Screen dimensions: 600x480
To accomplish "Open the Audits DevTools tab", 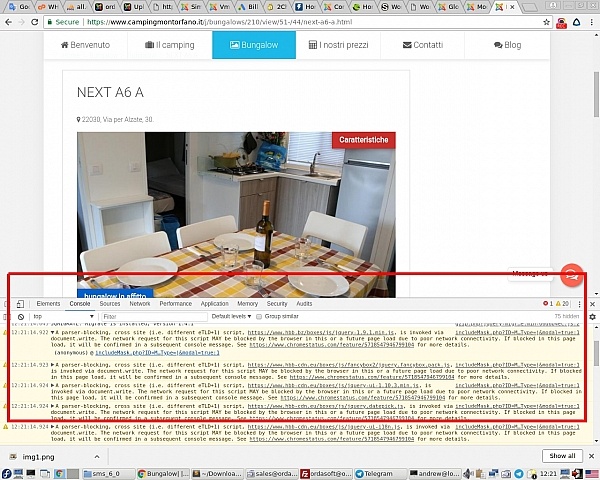I will pos(304,304).
